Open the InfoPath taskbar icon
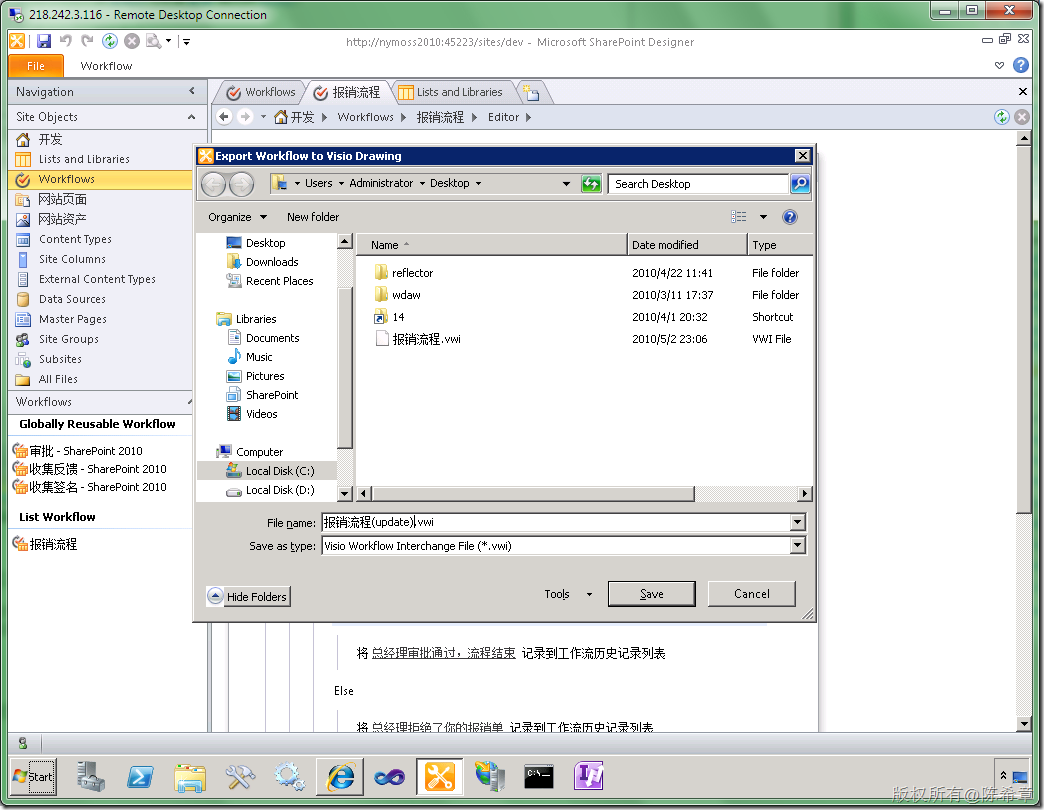Viewport: 1044px width, 810px height. [589, 777]
